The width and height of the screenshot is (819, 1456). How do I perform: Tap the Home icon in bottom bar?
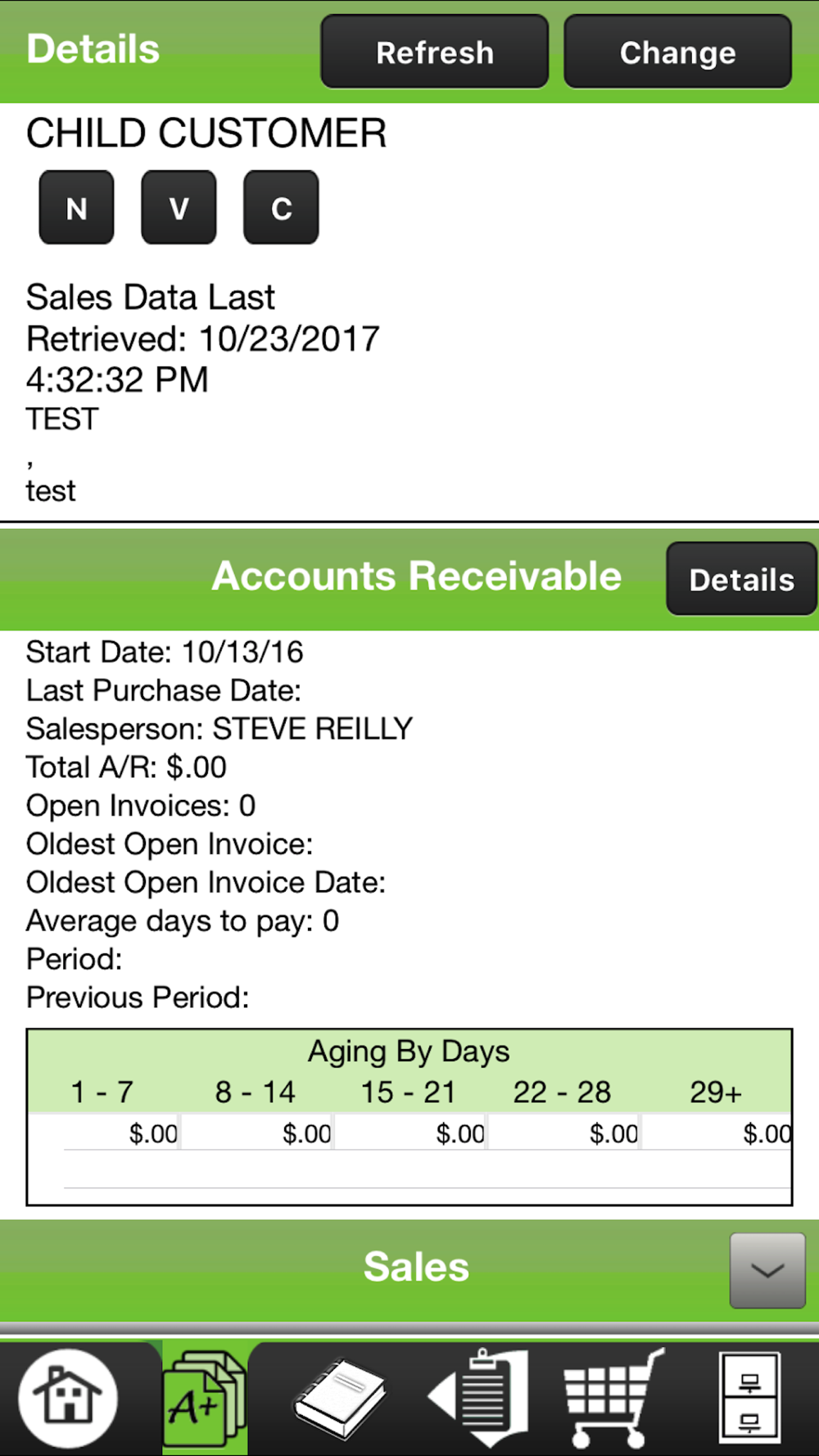click(68, 1397)
